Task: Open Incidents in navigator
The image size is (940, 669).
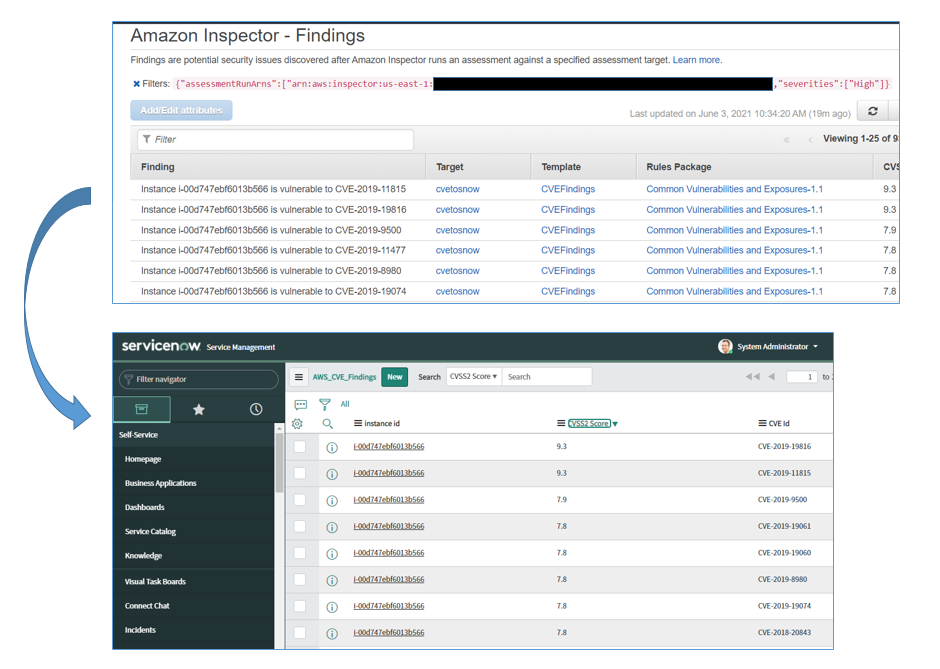Action: pyautogui.click(x=140, y=630)
